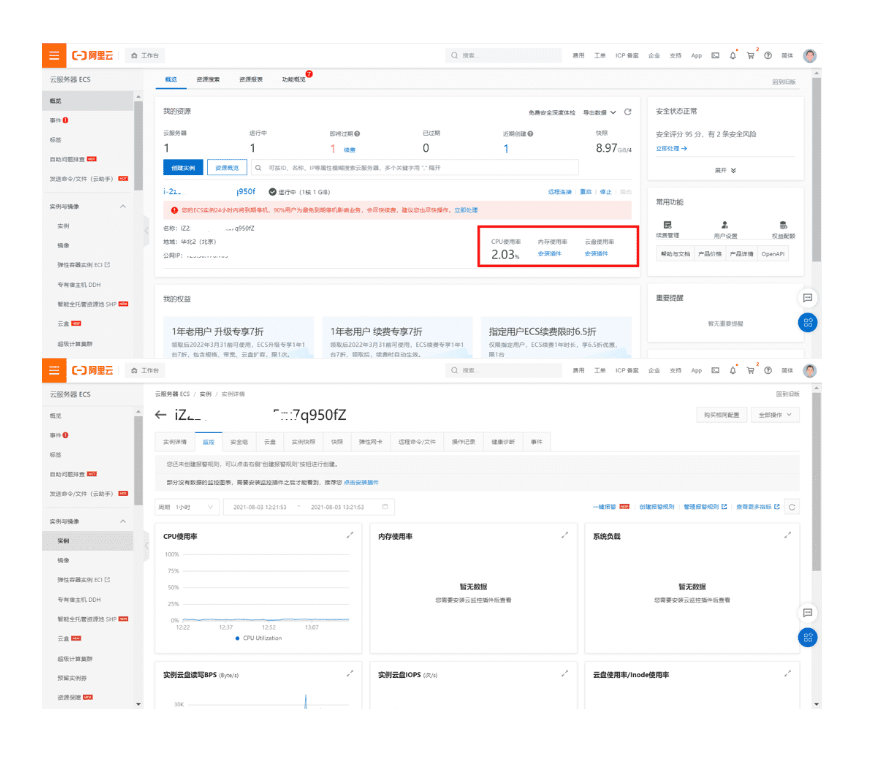This screenshot has height=777, width=895.
Task: Open 周期 1小时 period dropdown
Action: tap(187, 507)
